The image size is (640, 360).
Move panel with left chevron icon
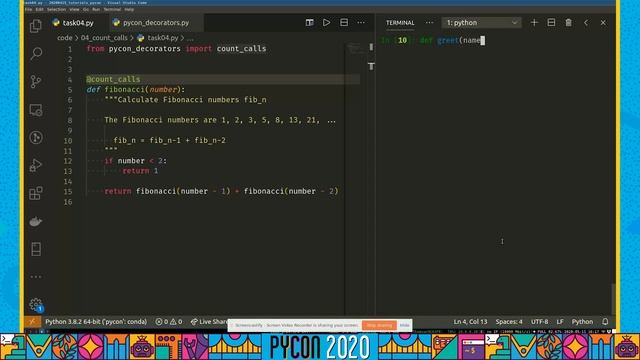(x=586, y=22)
